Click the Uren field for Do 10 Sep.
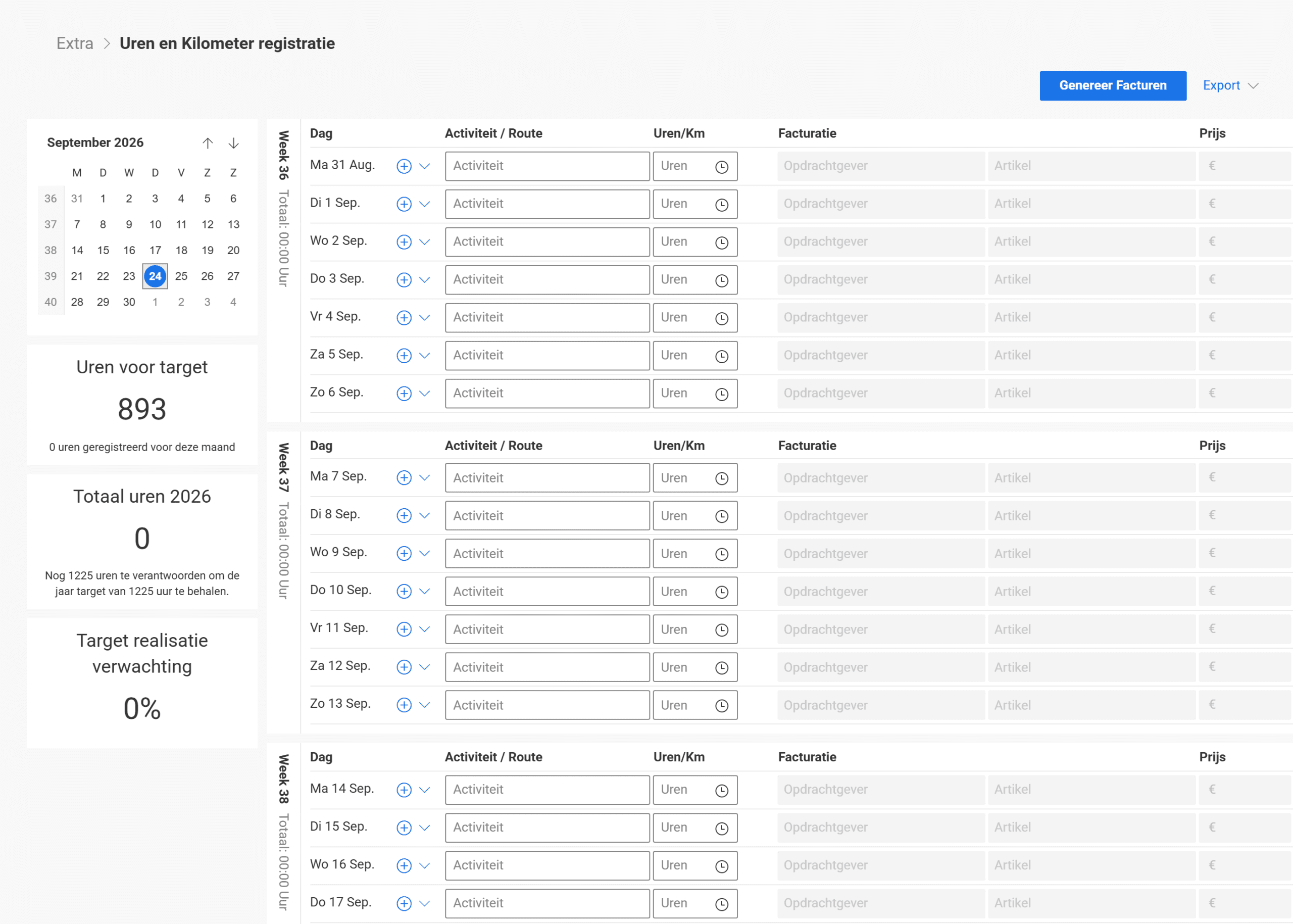The image size is (1293, 924). tap(695, 592)
